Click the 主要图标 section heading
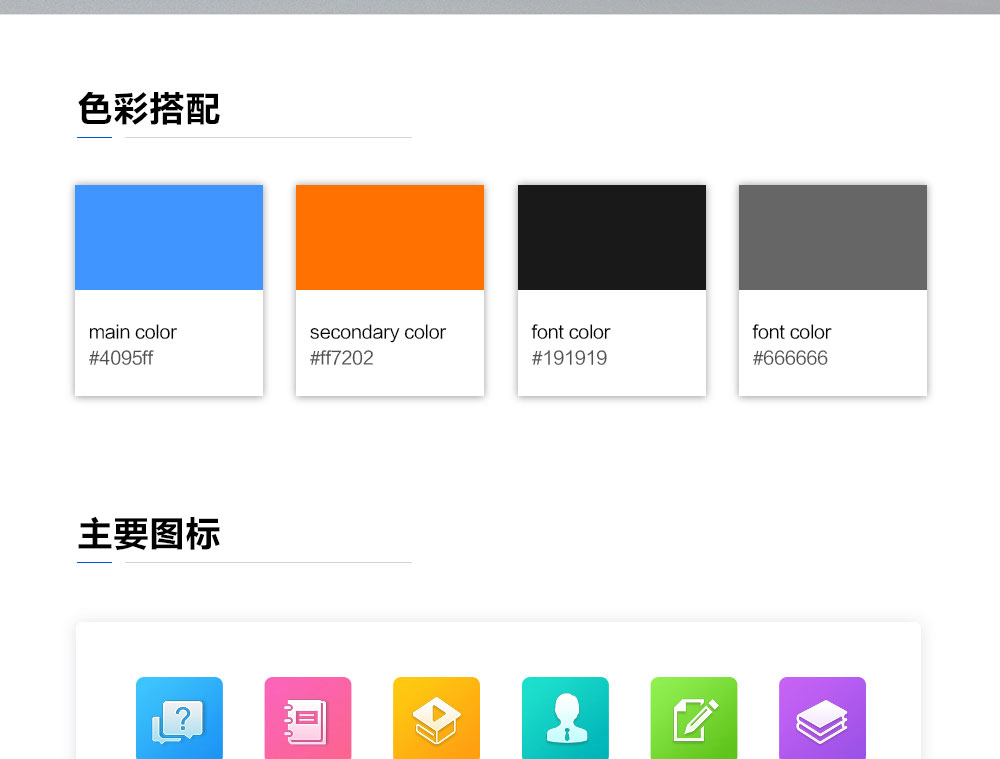This screenshot has width=1000, height=759. 149,534
